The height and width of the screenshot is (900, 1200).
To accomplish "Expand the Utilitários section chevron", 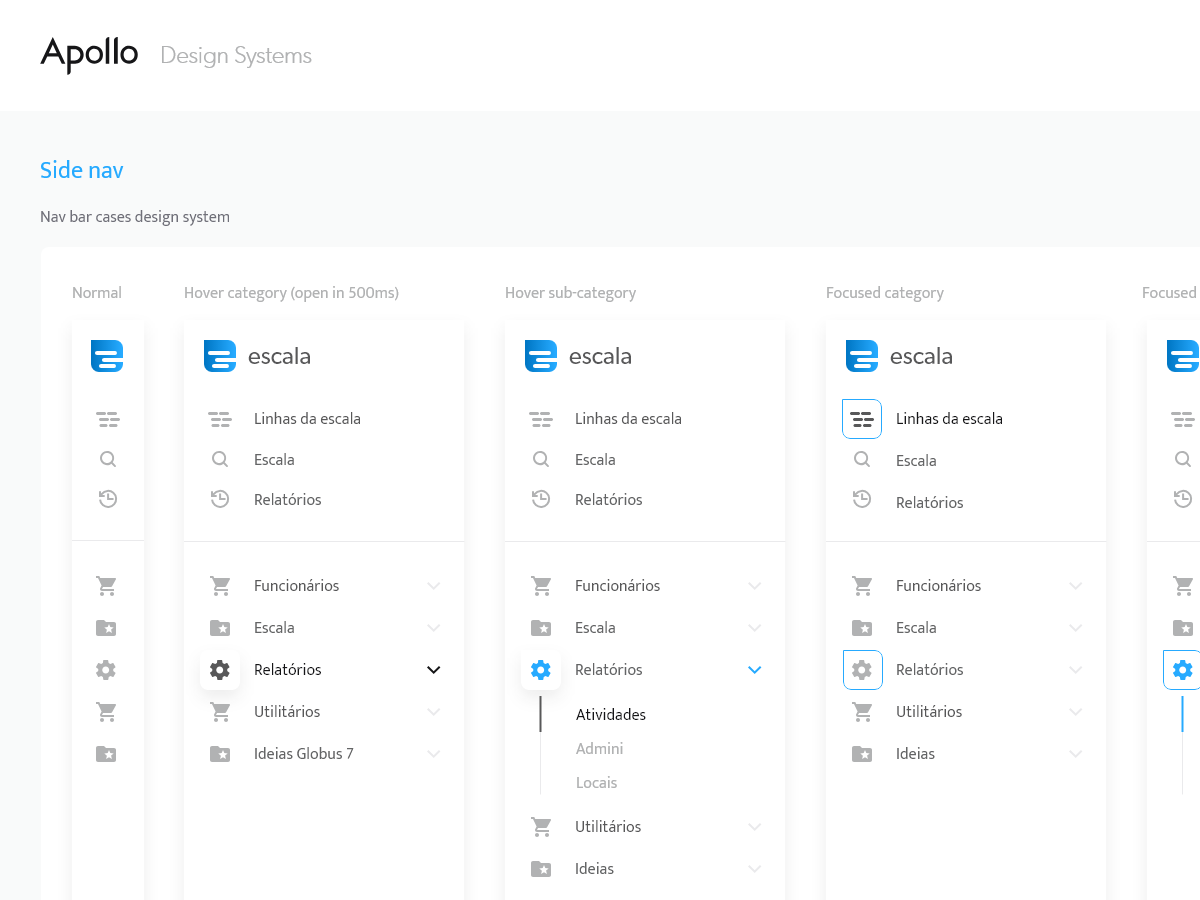I will click(433, 711).
